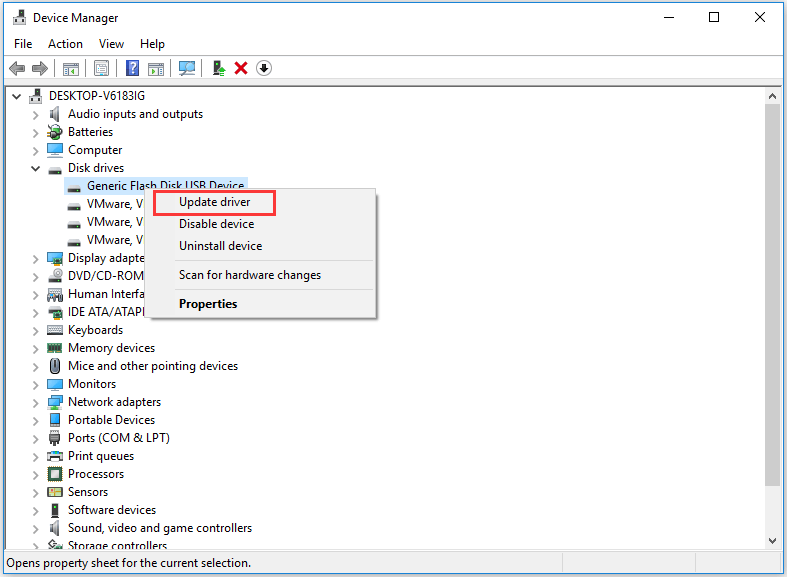Select Sound, video and game controllers item
The width and height of the screenshot is (787, 577).
click(x=159, y=528)
